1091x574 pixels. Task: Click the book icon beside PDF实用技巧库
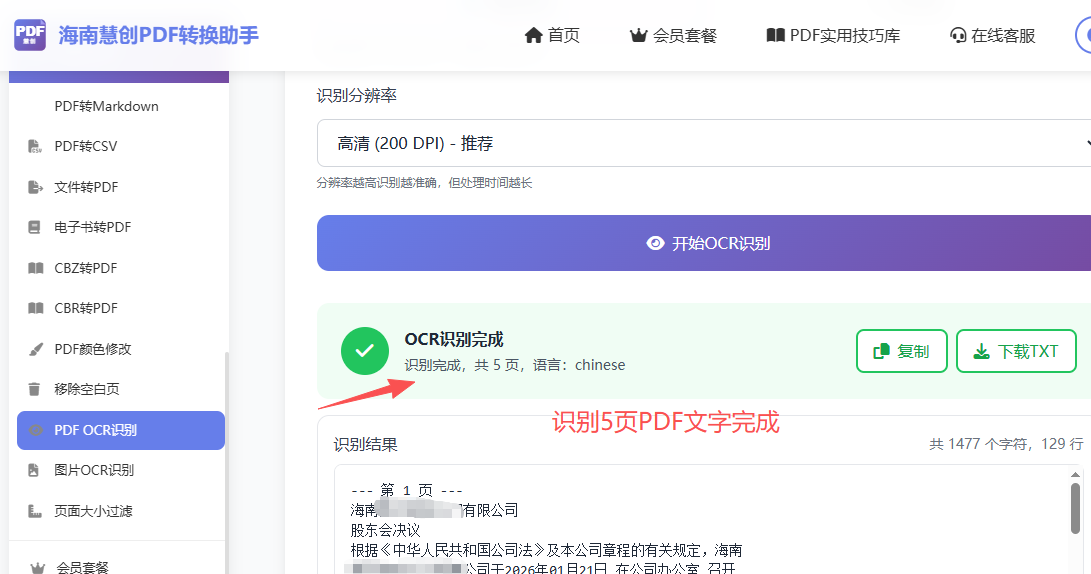(x=775, y=35)
